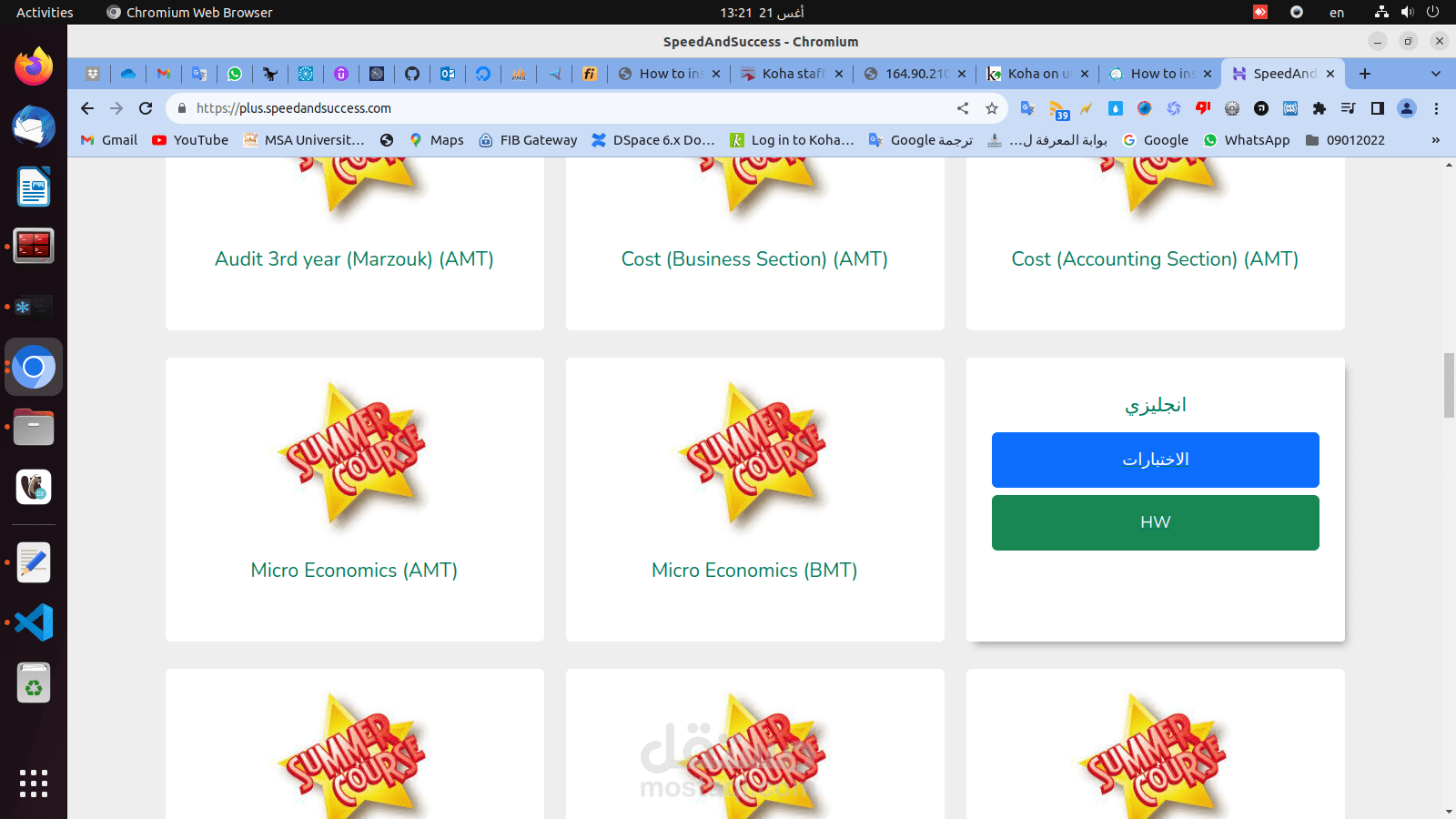The image size is (1456, 819).
Task: Open Files manager from the dock
Action: (34, 427)
